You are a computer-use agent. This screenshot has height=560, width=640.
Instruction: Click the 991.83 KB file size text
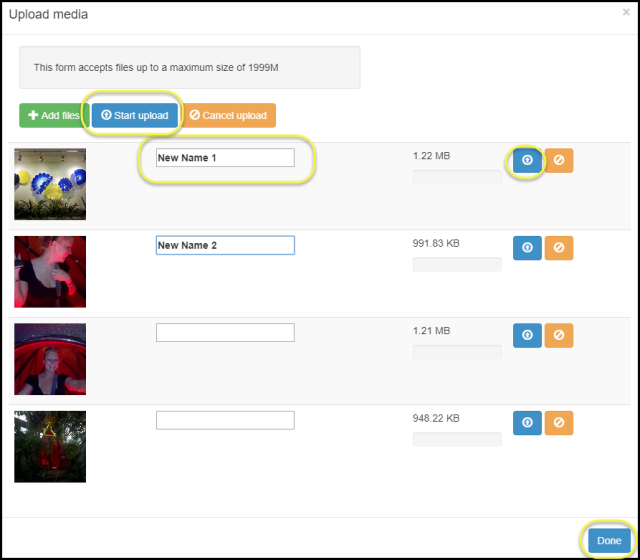[x=436, y=244]
